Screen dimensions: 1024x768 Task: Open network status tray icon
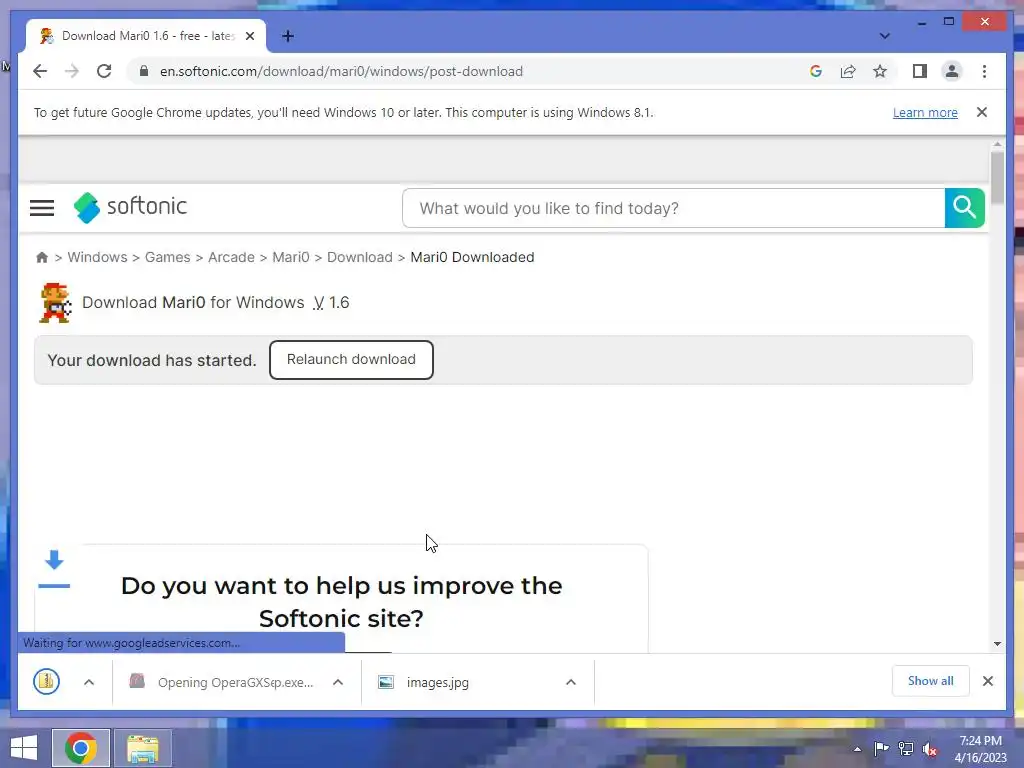tap(906, 748)
